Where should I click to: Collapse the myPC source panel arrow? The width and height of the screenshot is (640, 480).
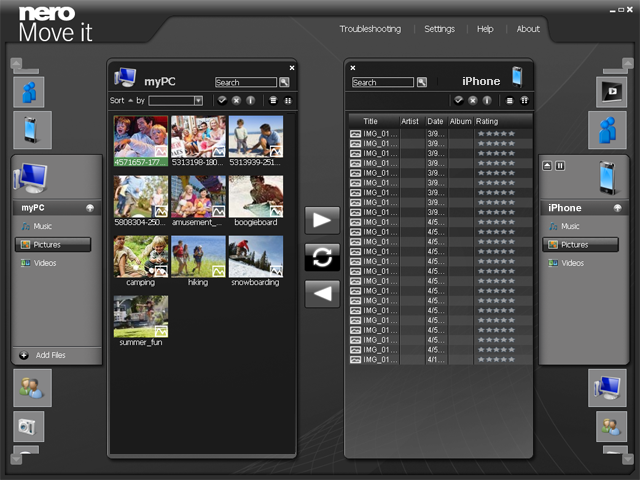pos(89,208)
